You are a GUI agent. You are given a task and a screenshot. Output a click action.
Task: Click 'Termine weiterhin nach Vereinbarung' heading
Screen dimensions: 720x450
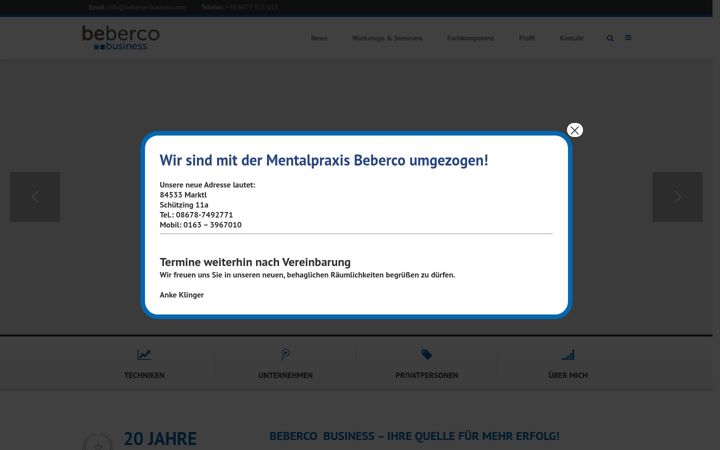click(x=255, y=262)
